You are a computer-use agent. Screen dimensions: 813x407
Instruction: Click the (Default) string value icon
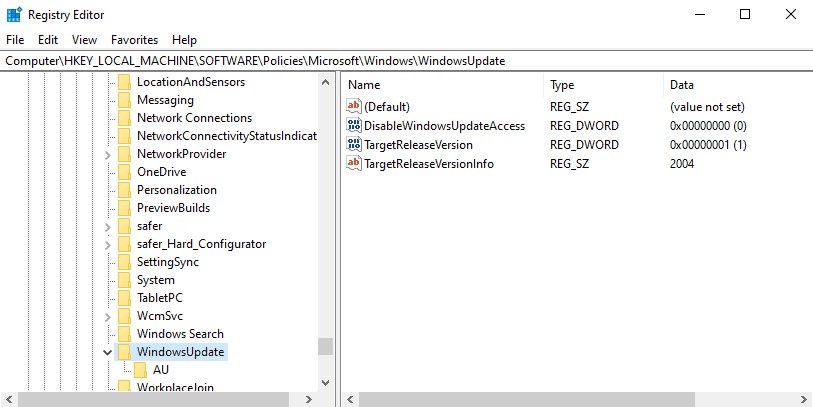click(x=353, y=107)
